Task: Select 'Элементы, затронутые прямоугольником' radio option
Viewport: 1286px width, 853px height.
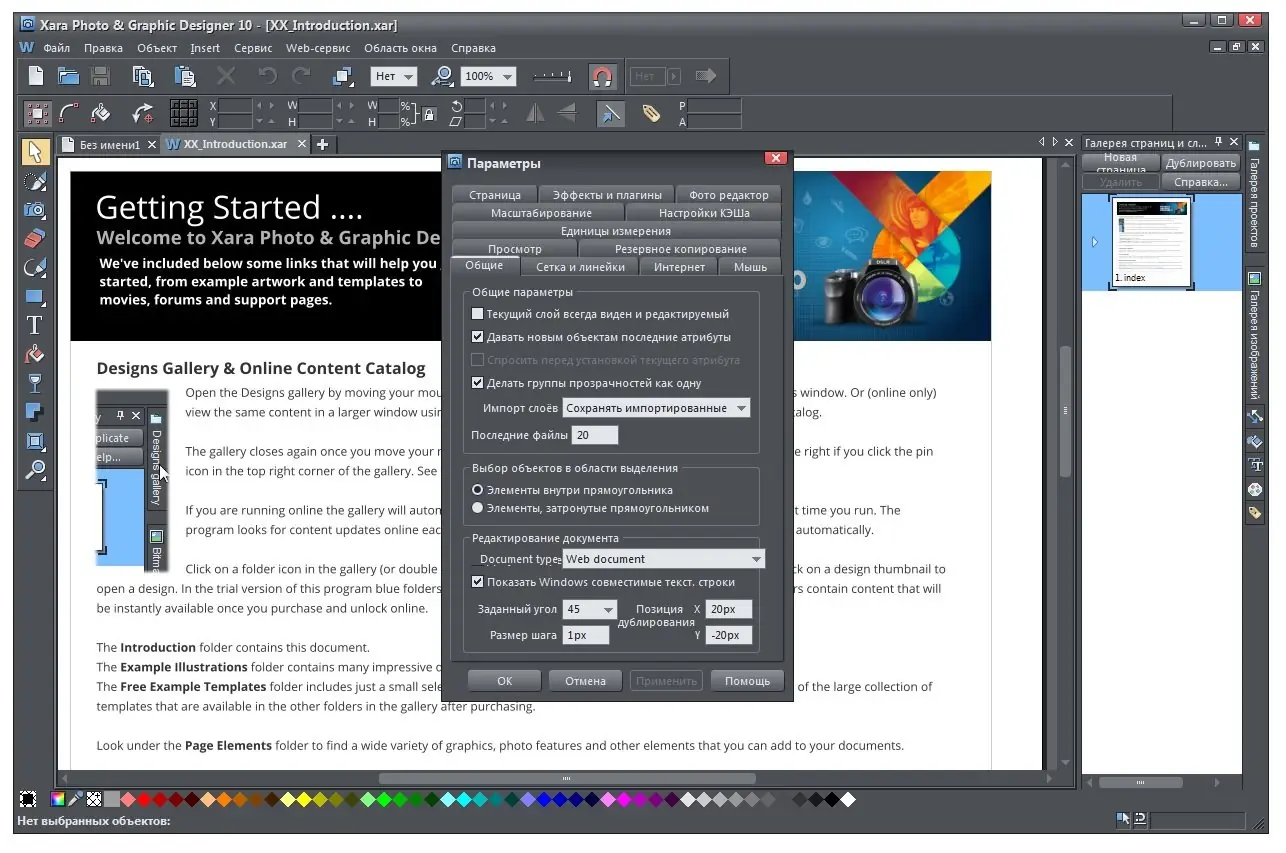Action: (x=478, y=508)
